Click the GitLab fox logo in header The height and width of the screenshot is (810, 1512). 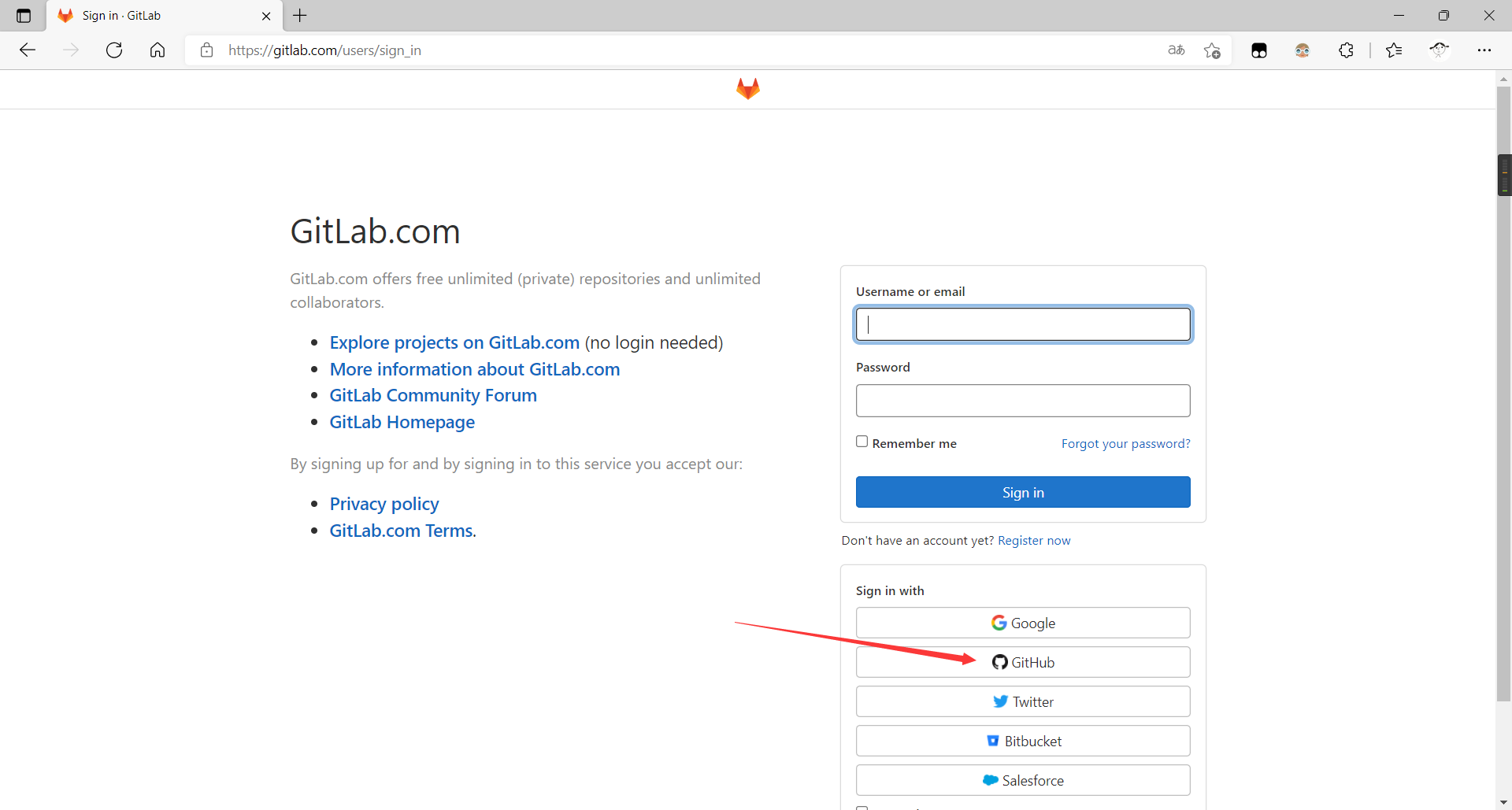pyautogui.click(x=748, y=88)
